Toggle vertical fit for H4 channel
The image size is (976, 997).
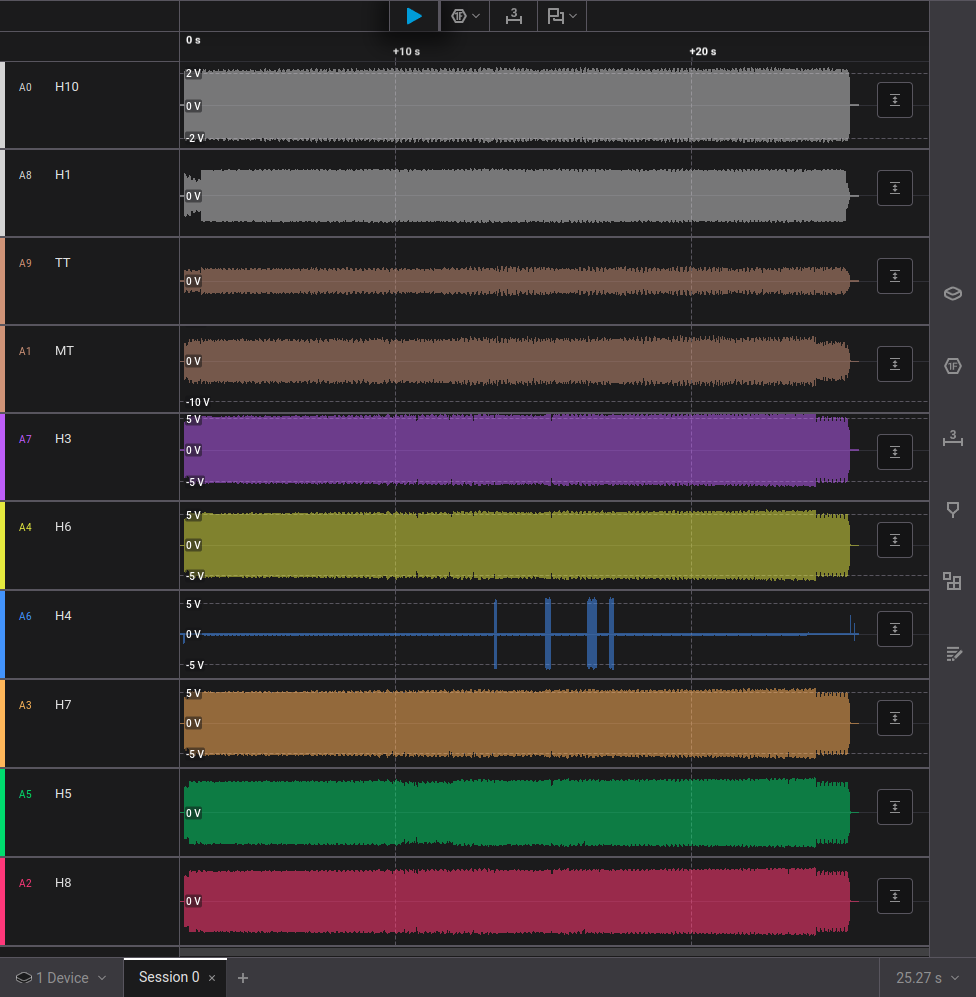click(894, 629)
